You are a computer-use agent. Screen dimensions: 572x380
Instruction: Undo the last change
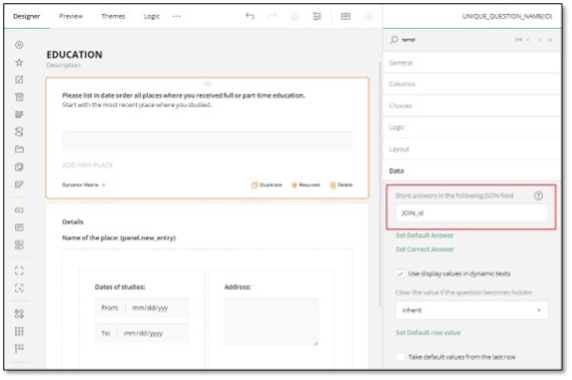click(x=250, y=16)
